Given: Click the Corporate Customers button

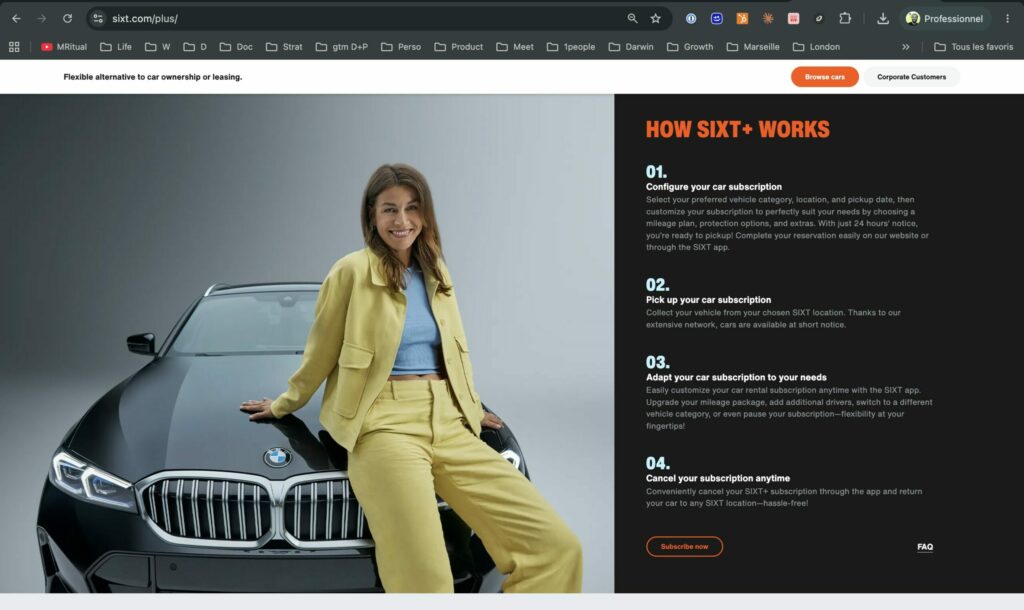Looking at the screenshot, I should (x=912, y=77).
